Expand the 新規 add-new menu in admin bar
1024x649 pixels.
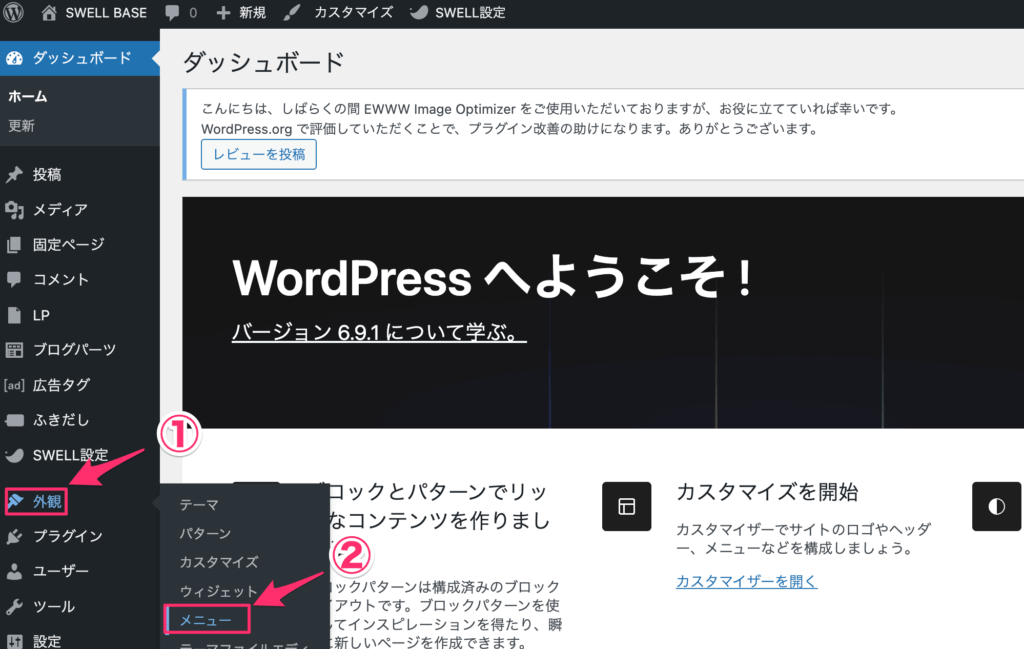[x=241, y=13]
